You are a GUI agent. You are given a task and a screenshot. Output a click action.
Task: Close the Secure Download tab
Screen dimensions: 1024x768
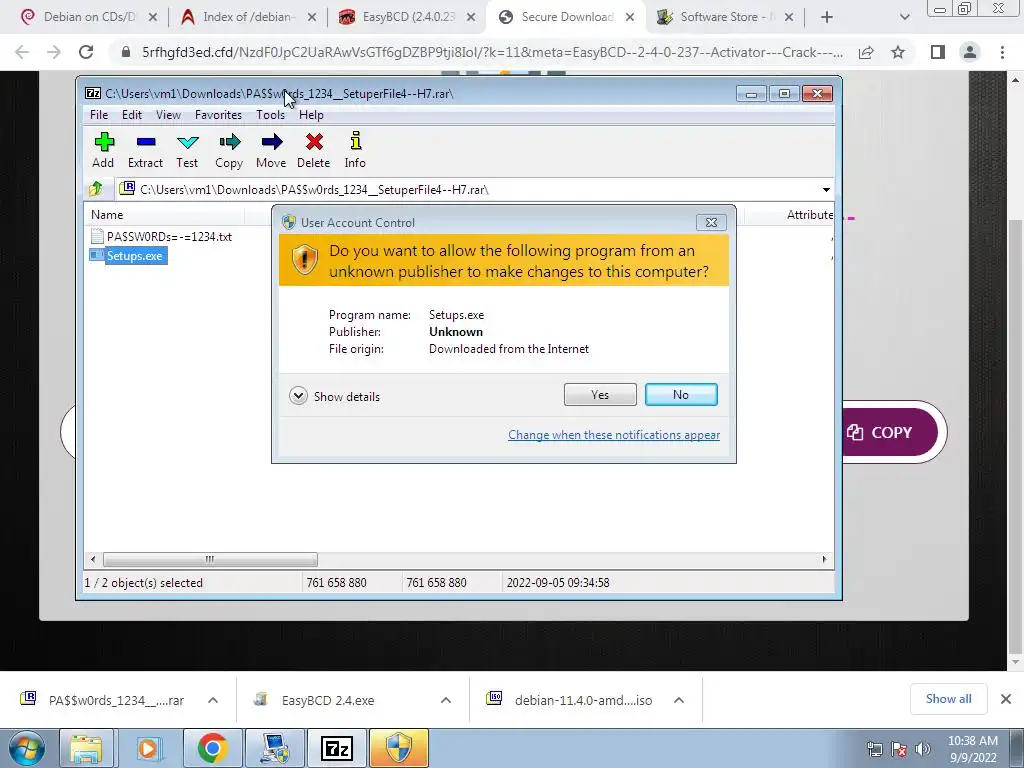click(x=630, y=17)
